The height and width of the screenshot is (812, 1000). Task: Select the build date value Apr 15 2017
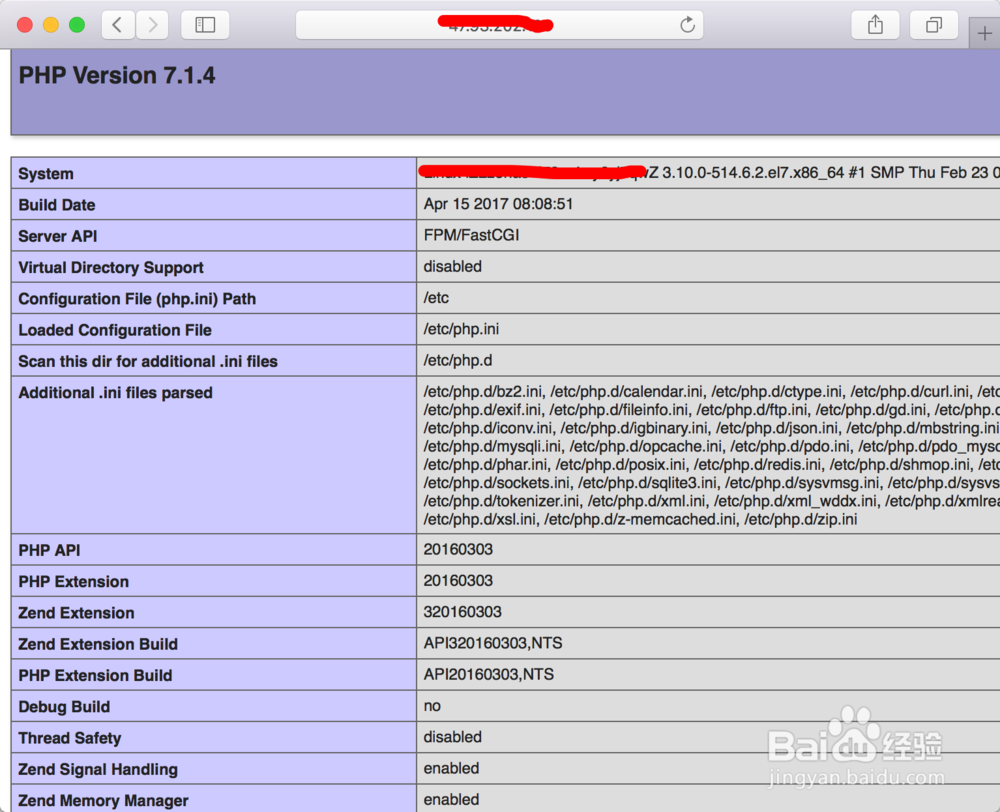tap(498, 204)
